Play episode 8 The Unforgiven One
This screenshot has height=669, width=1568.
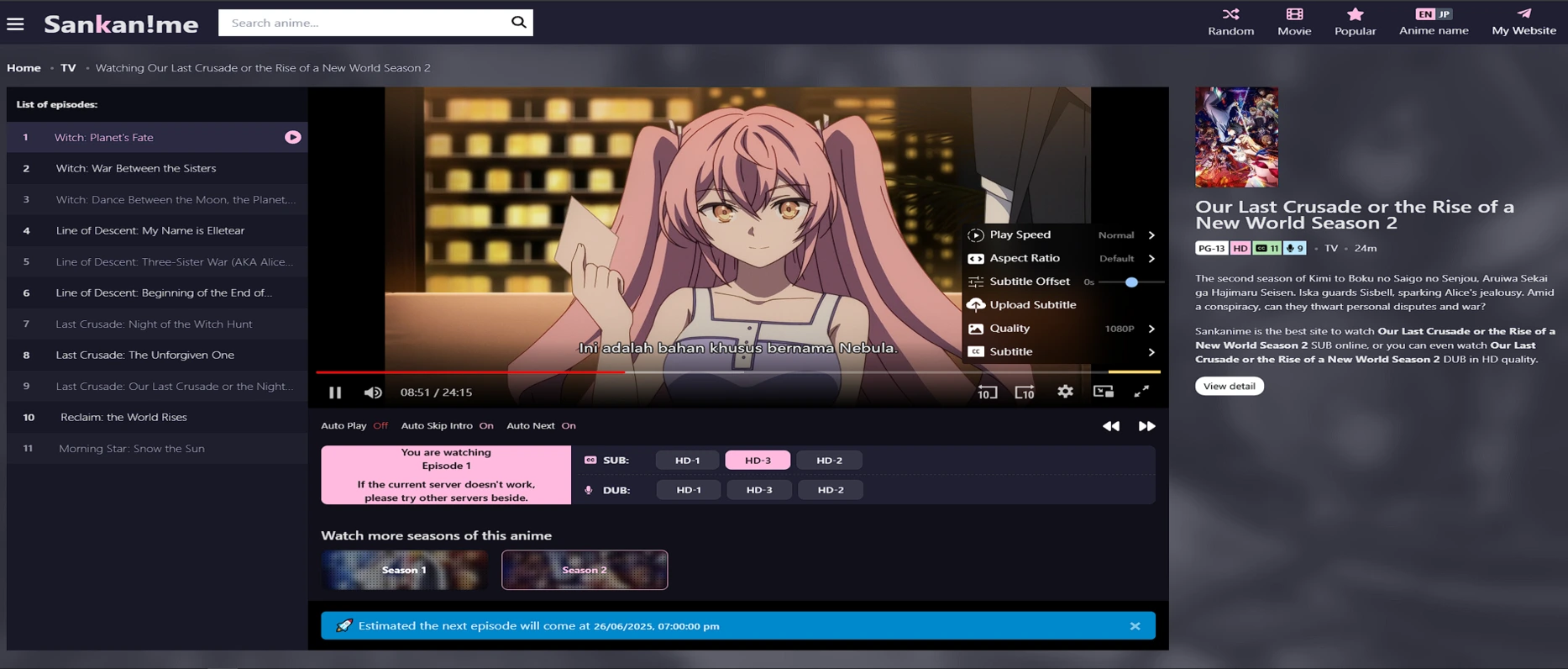click(157, 355)
